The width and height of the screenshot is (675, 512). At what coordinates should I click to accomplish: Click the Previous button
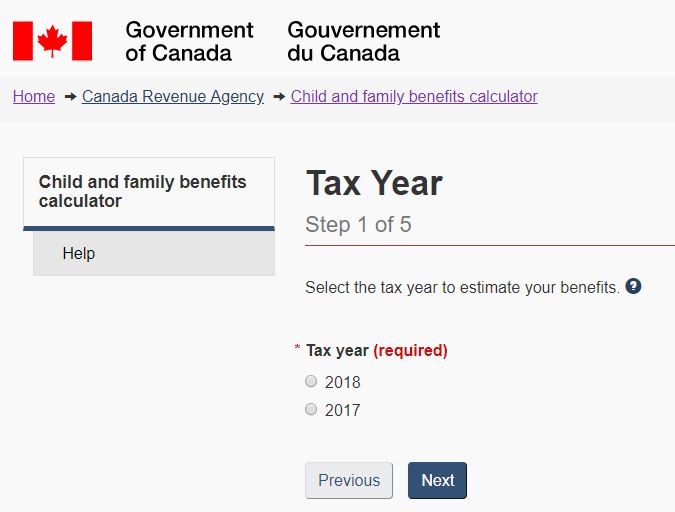coord(349,481)
